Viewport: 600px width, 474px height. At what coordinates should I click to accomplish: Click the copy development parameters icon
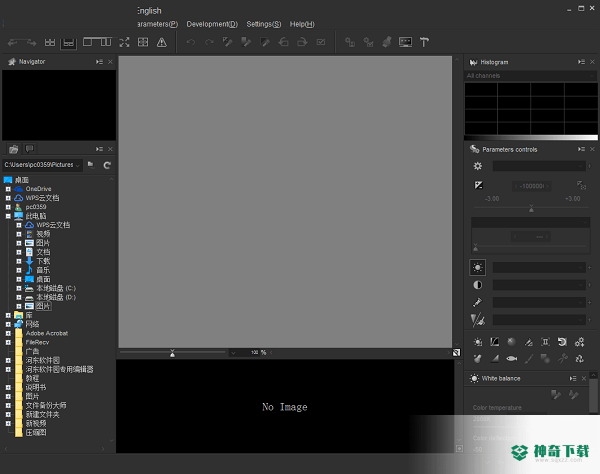coord(228,42)
